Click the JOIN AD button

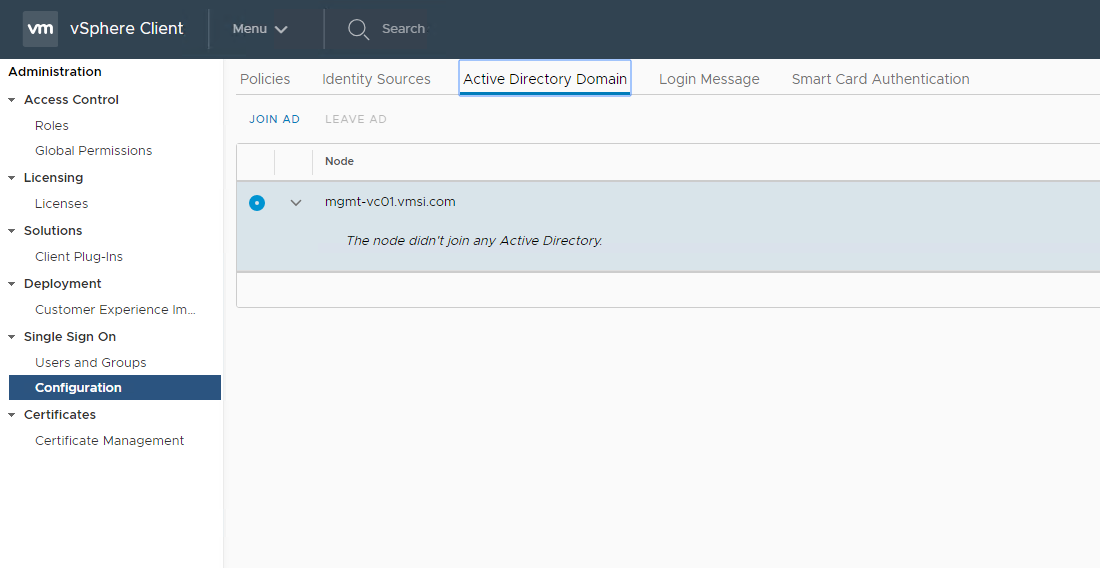click(274, 119)
